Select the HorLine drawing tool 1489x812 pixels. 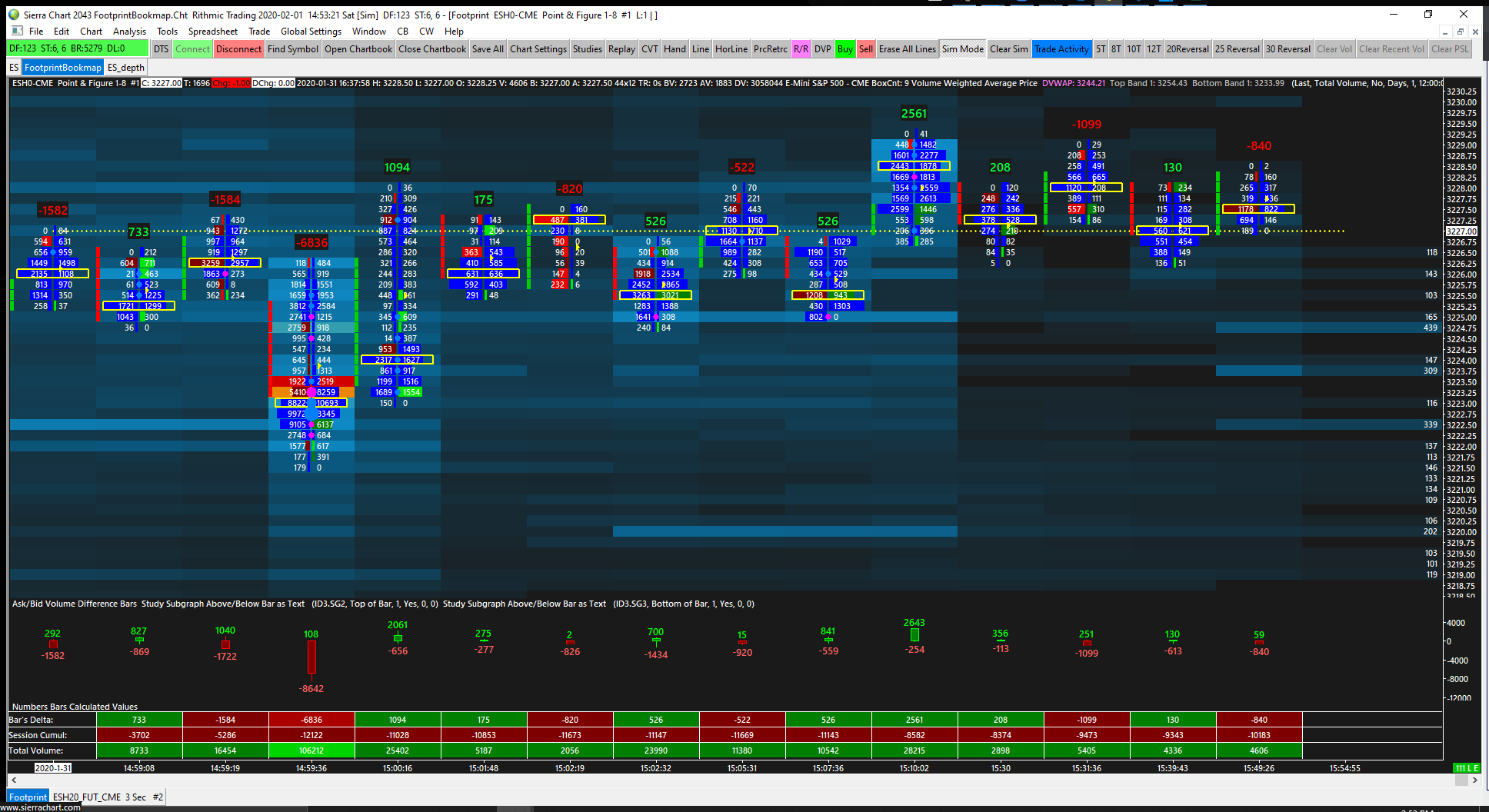tap(731, 49)
